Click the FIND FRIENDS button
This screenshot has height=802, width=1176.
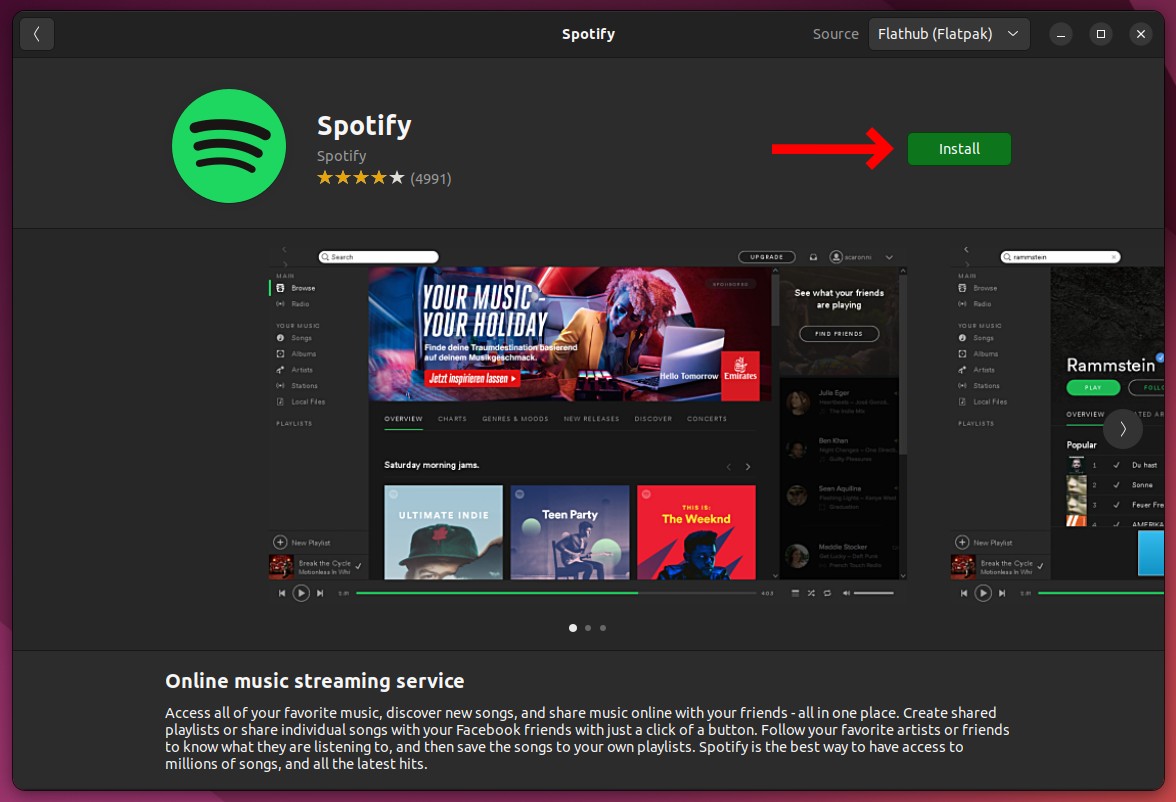pos(838,333)
